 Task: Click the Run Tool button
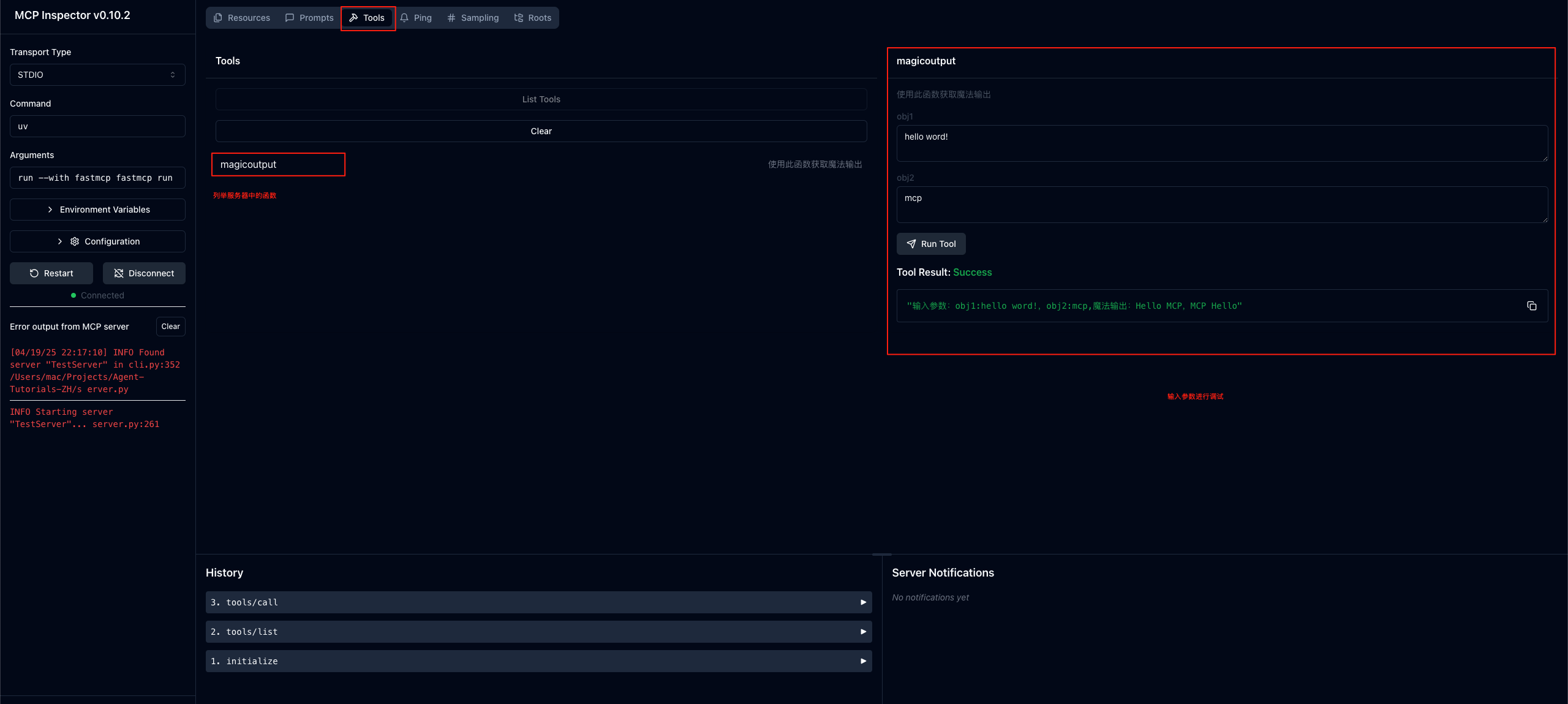coord(931,244)
